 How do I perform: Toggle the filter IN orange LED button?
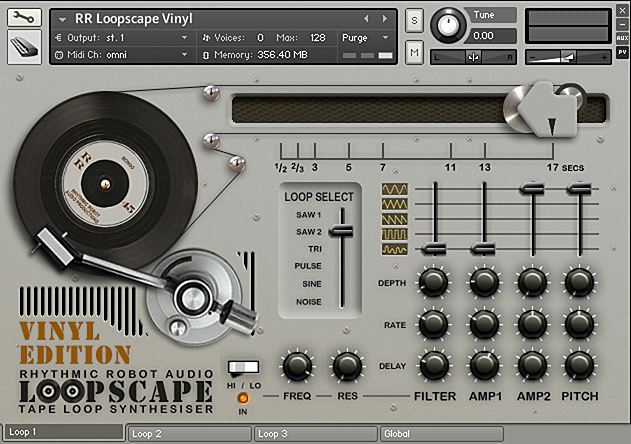[243, 398]
